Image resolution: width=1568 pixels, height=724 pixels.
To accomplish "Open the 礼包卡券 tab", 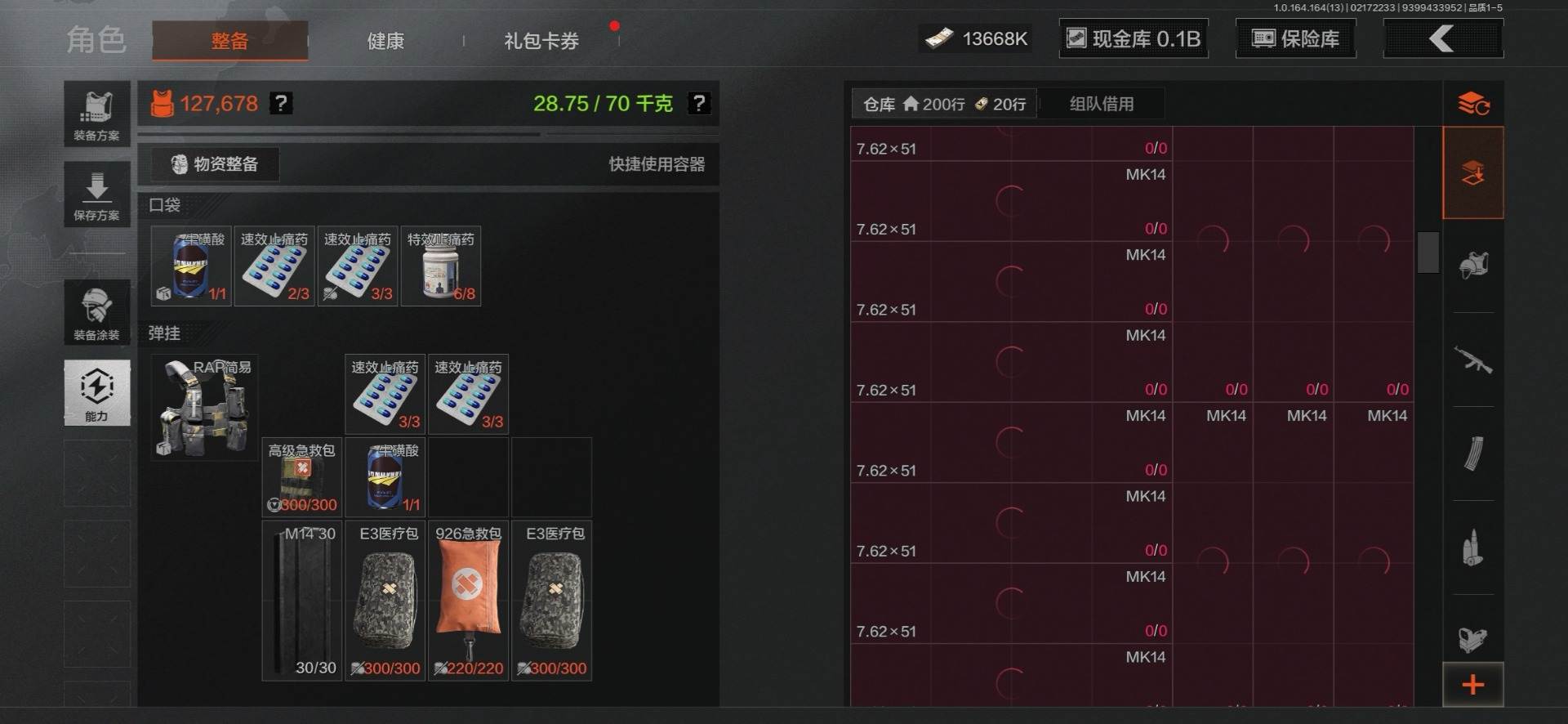I will click(x=541, y=41).
